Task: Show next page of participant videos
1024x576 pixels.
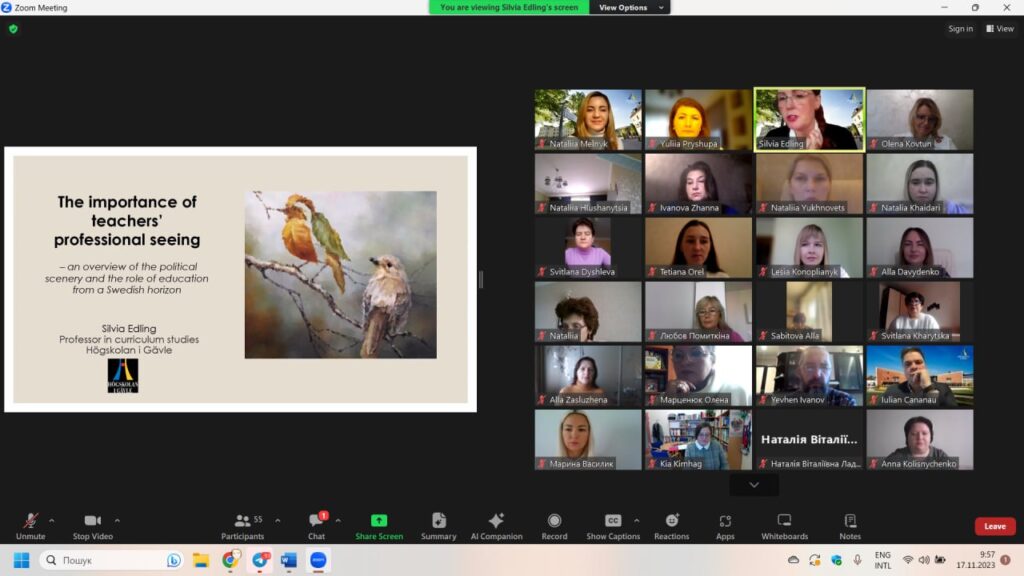Action: click(x=754, y=485)
